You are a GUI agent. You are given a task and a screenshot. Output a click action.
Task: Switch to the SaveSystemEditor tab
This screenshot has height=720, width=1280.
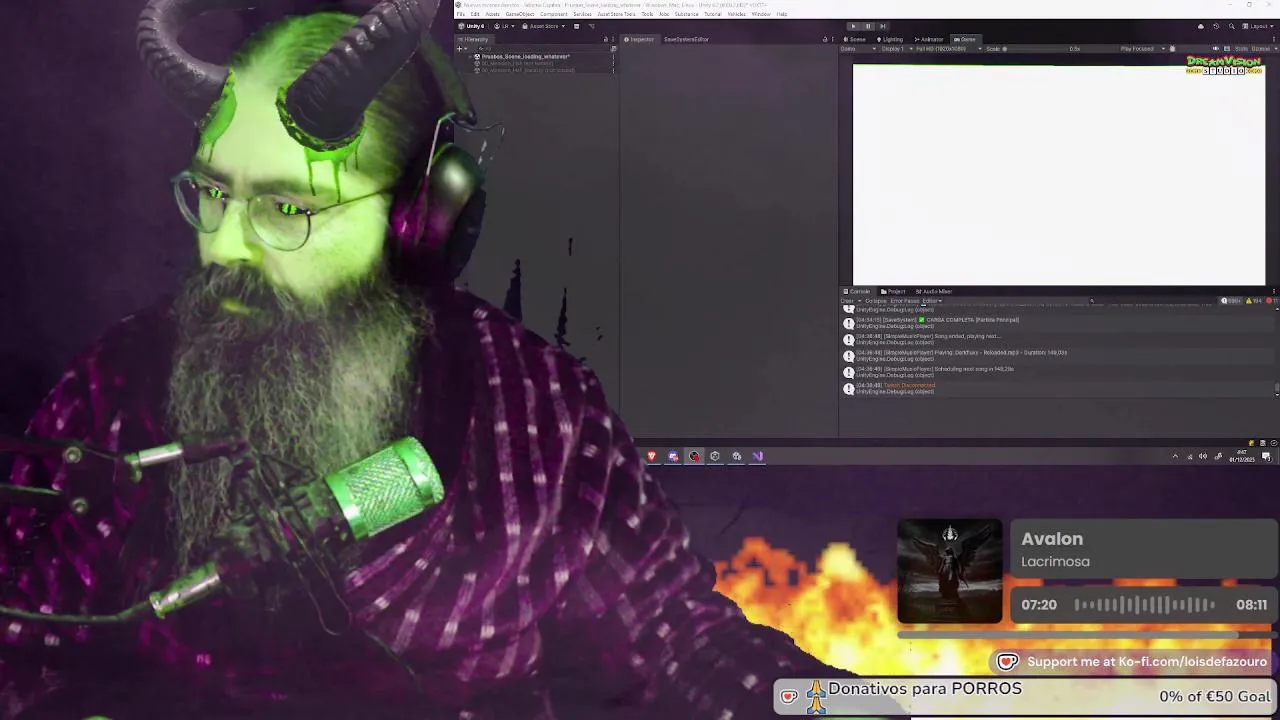tap(685, 39)
